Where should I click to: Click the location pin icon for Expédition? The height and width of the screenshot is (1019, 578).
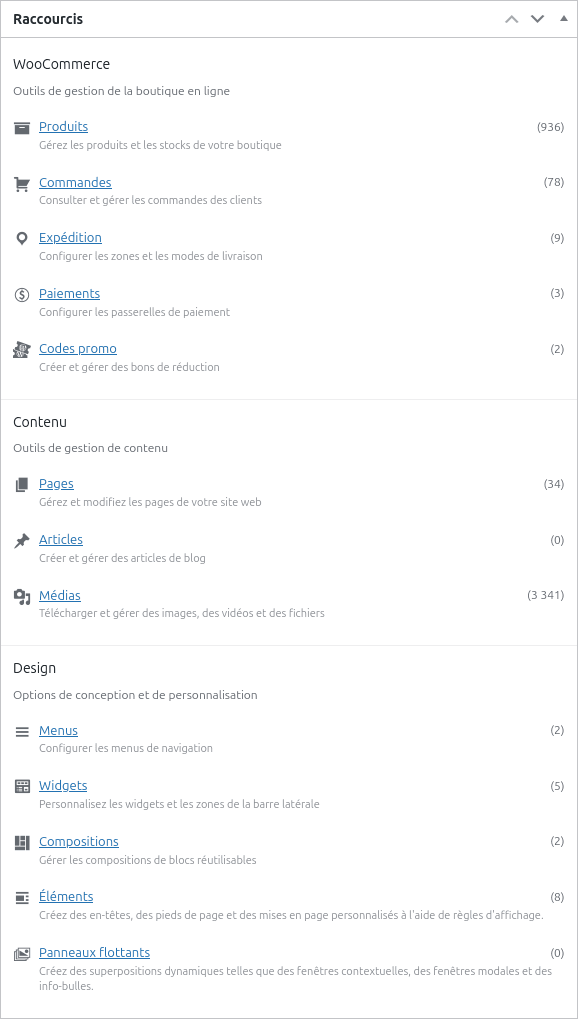point(21,238)
